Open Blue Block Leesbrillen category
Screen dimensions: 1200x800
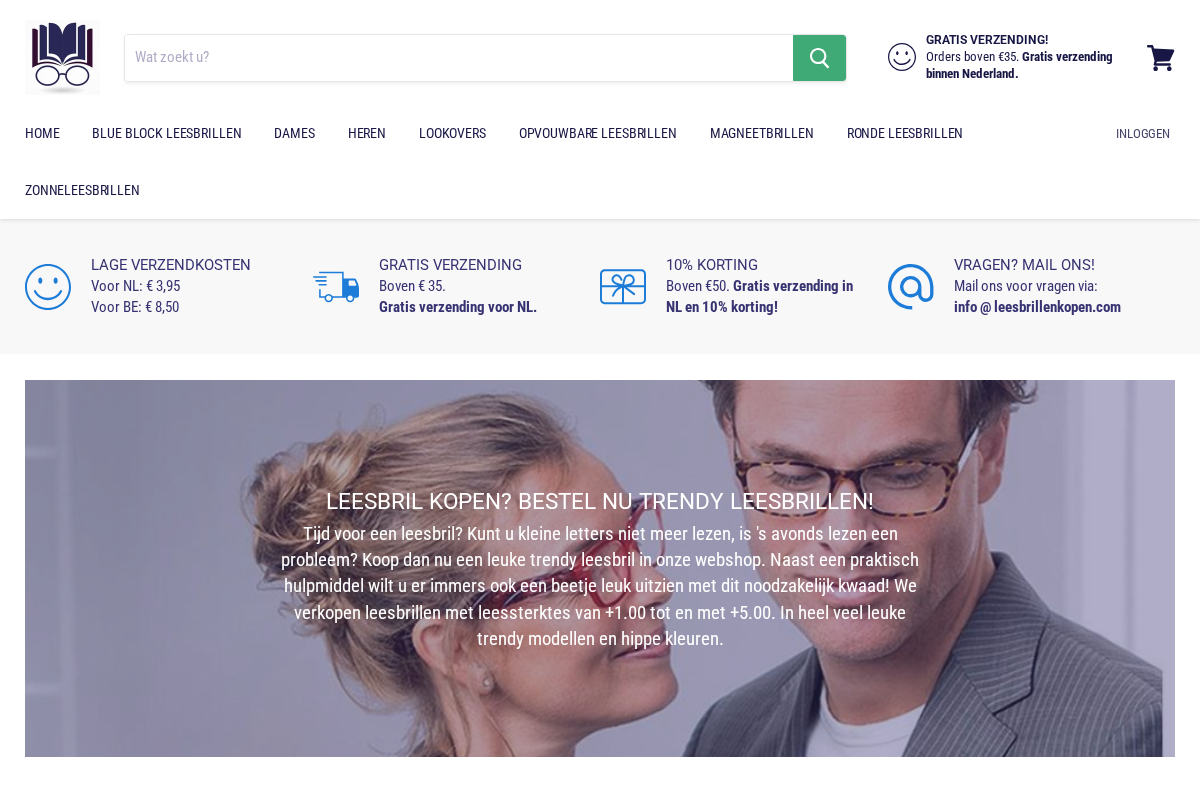[167, 133]
